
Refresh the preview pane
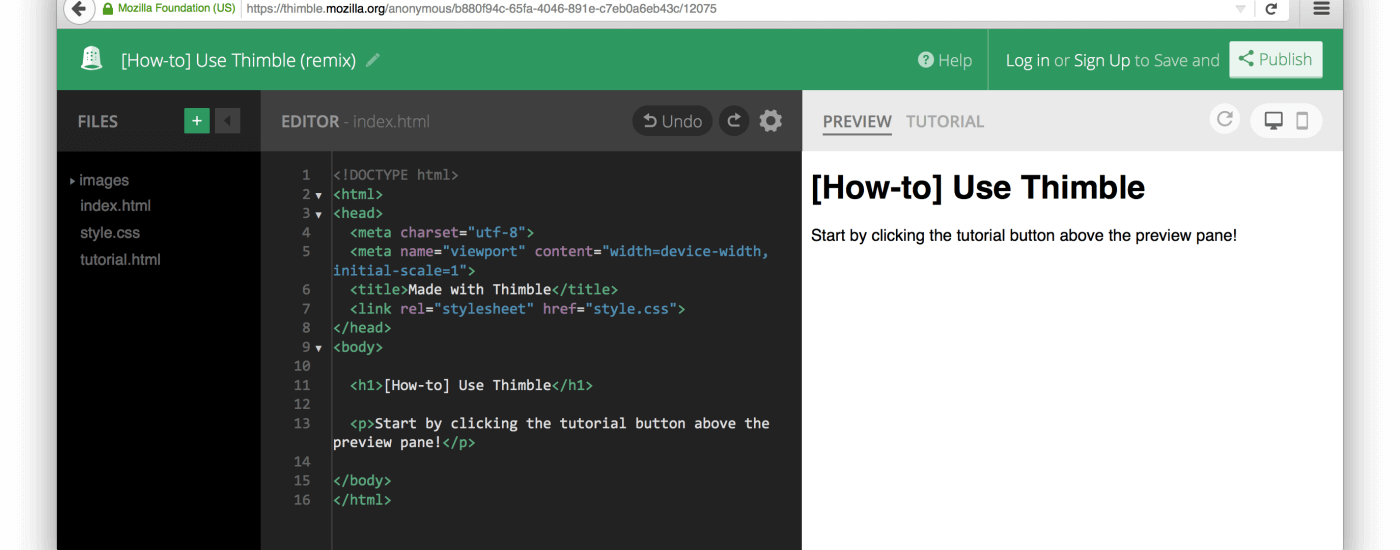tap(1224, 120)
